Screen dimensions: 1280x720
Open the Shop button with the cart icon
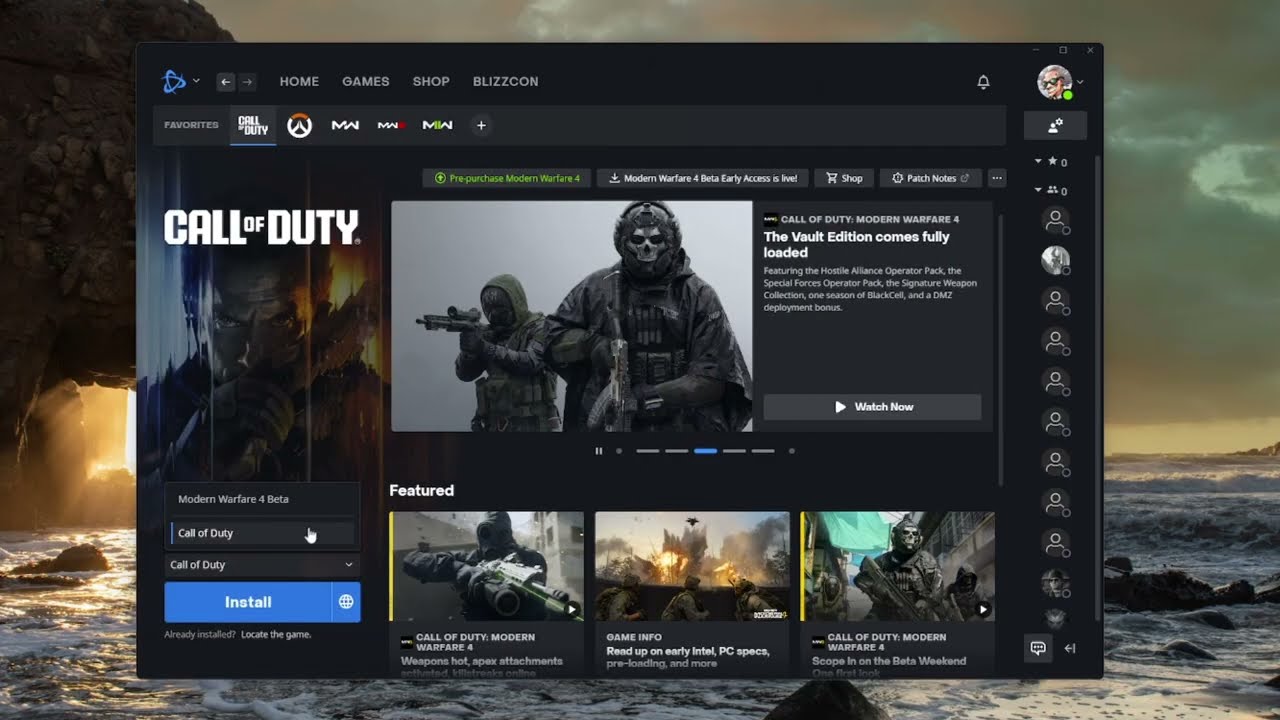click(x=844, y=178)
